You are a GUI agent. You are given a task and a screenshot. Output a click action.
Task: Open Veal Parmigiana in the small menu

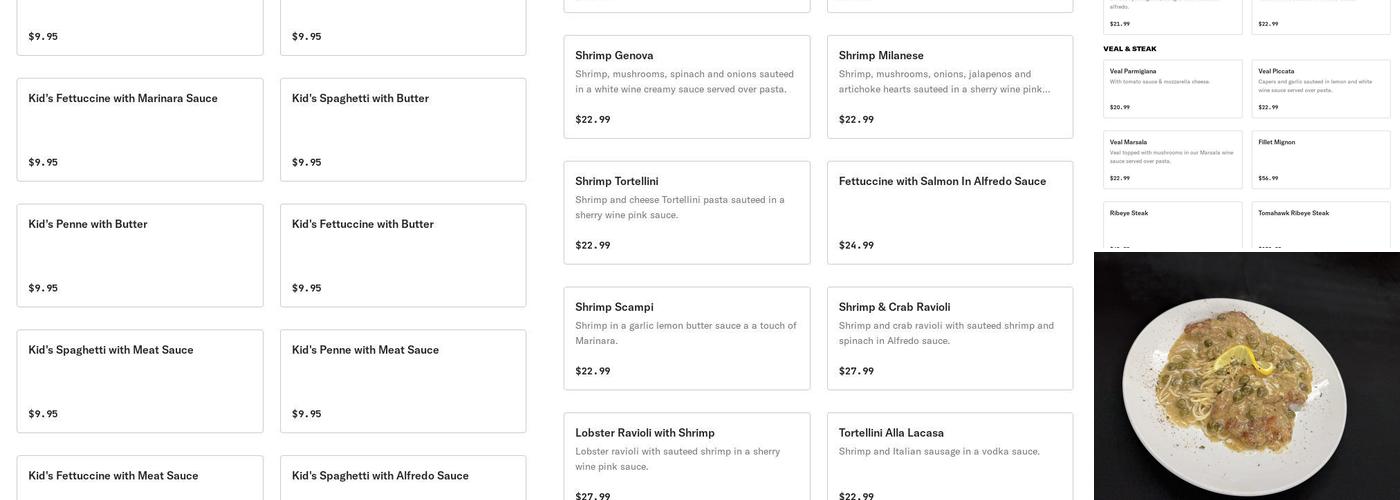pyautogui.click(x=1172, y=89)
